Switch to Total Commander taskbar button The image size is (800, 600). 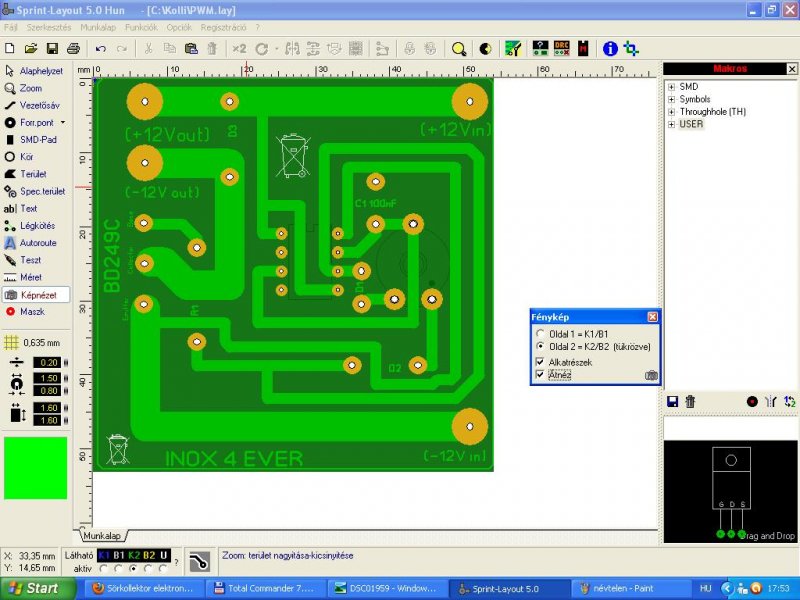tap(264, 588)
